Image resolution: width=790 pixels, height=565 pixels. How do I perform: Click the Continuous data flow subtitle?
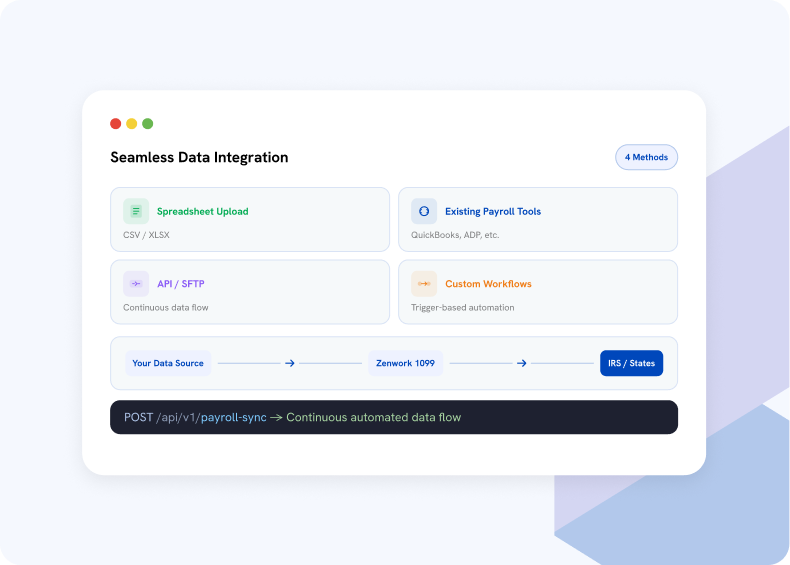click(166, 307)
